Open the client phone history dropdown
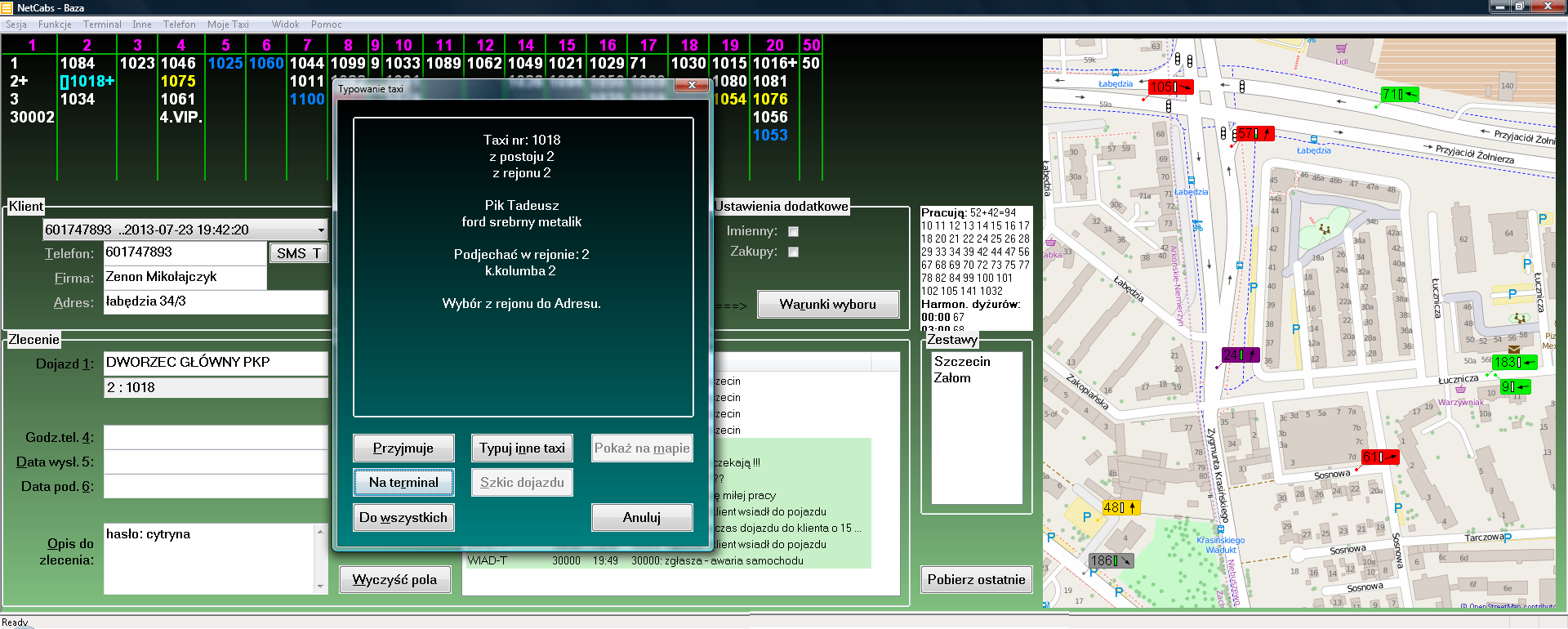The image size is (1568, 629). coord(321,230)
